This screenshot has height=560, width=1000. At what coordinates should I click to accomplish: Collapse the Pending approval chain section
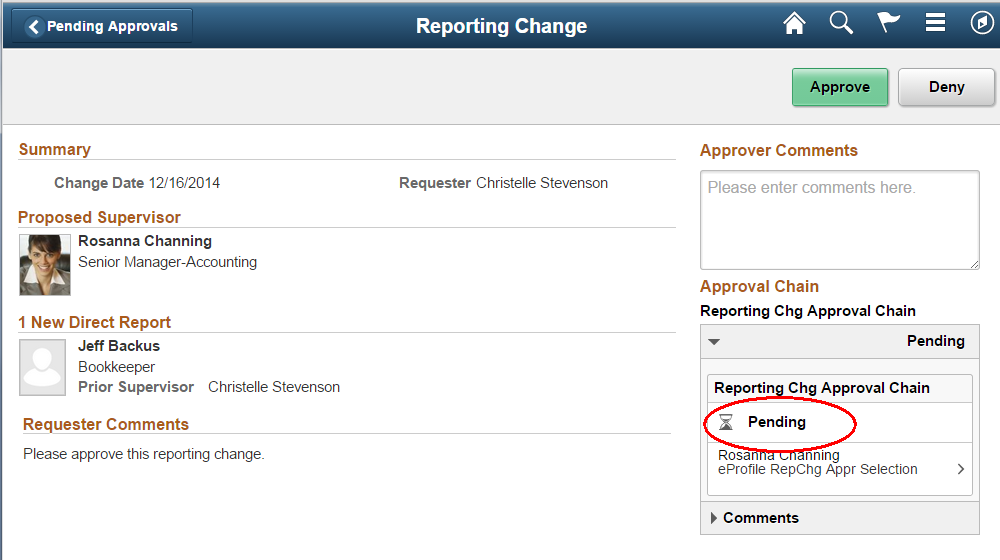coord(714,342)
